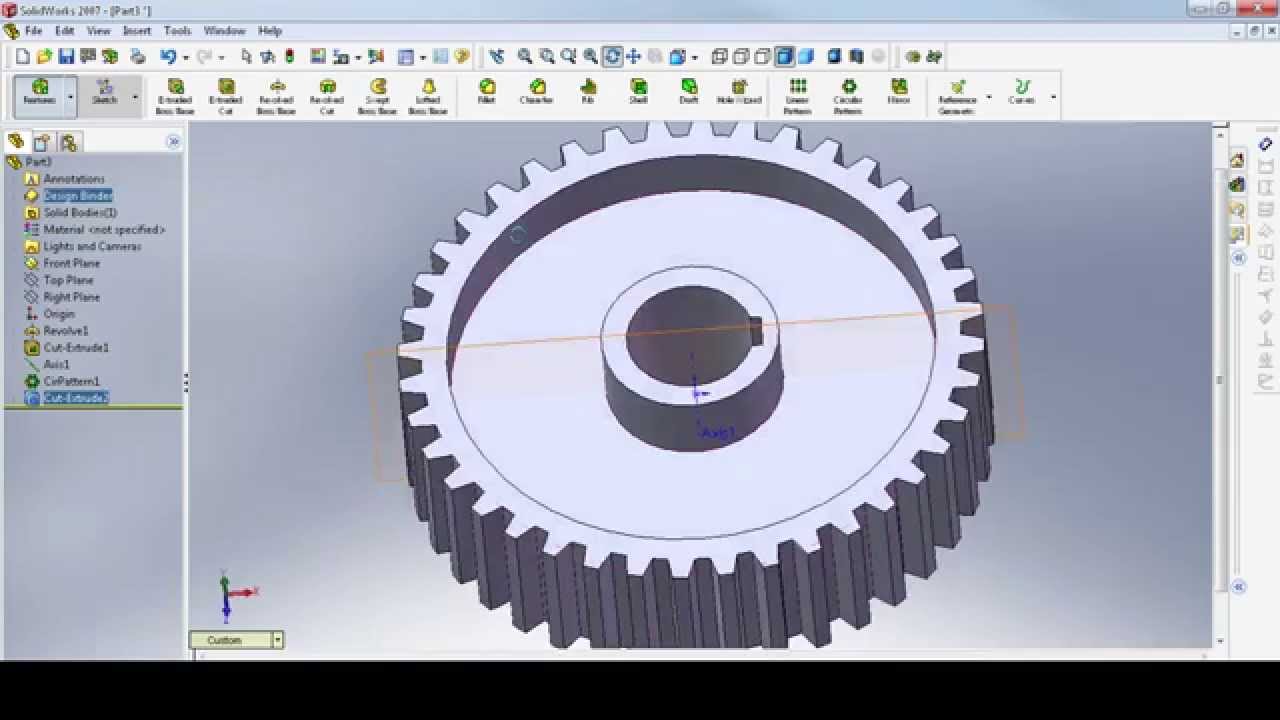
Task: Activate the Revolved Boss/Base feature
Action: [x=278, y=95]
